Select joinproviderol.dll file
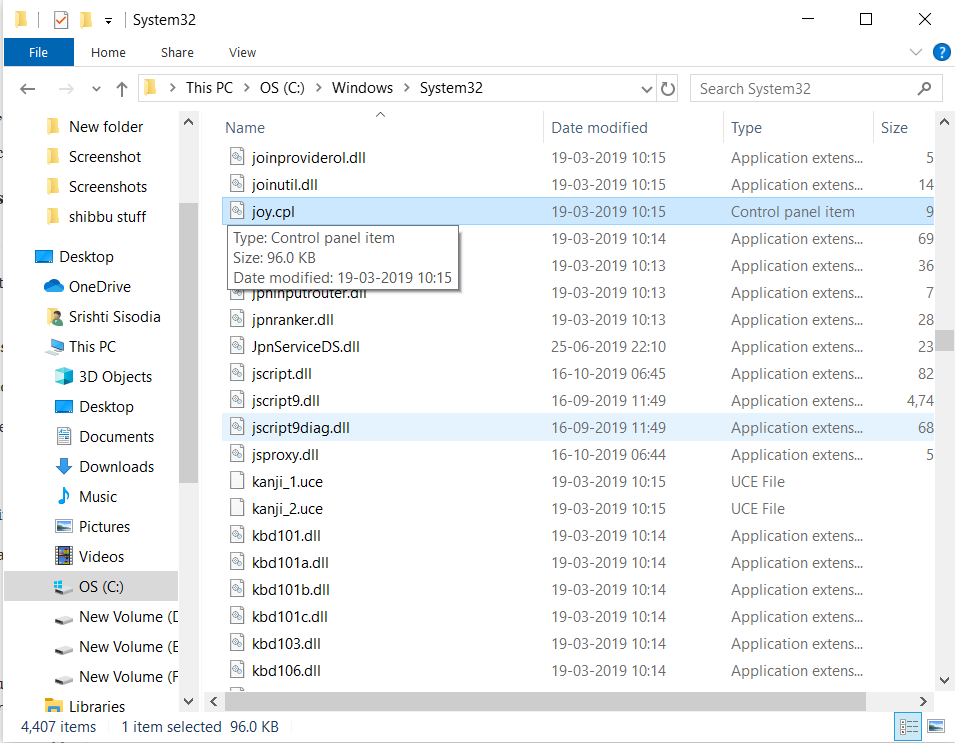 [309, 158]
